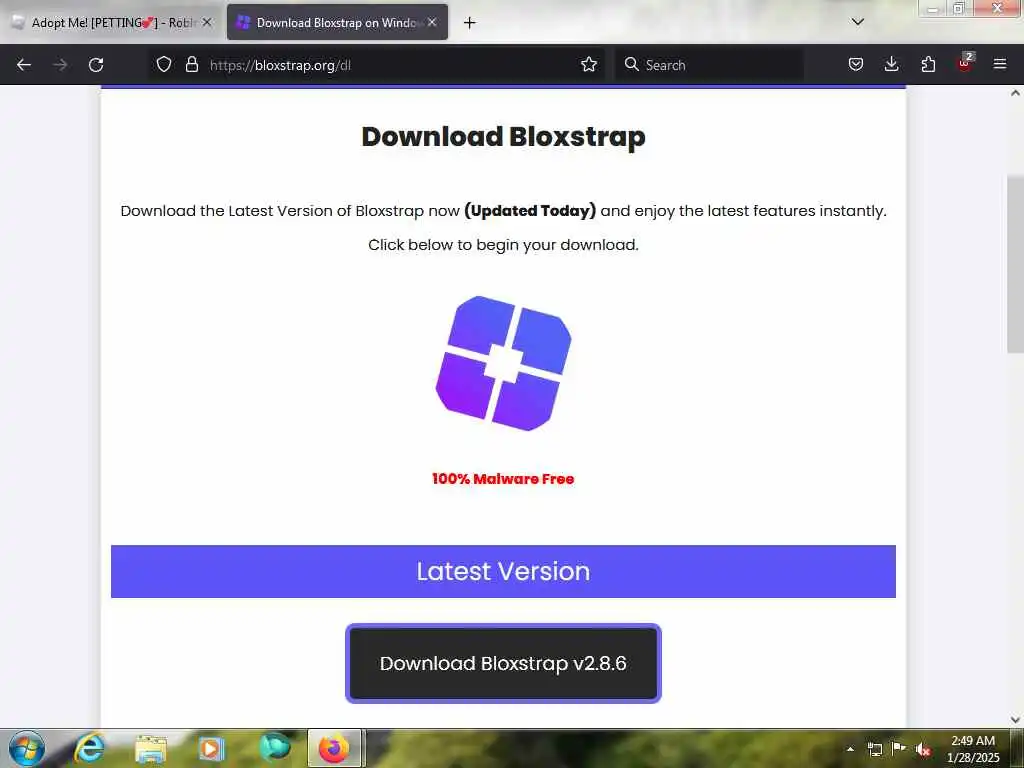This screenshot has height=768, width=1024.
Task: Click the page vertical scrollbar thumb
Action: click(1015, 264)
